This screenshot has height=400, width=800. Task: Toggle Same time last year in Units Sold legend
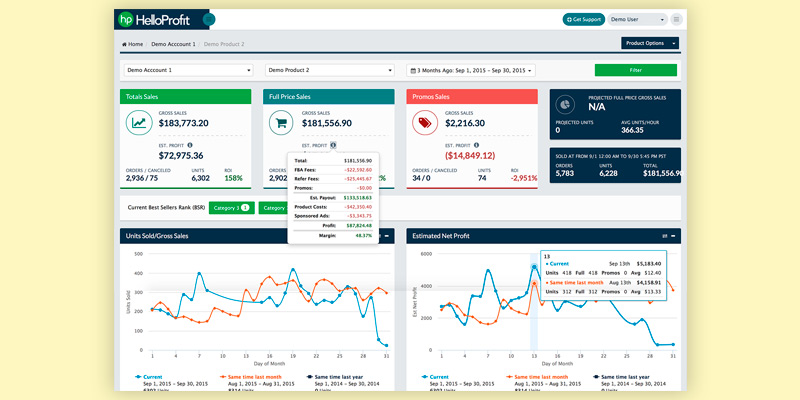pos(335,377)
